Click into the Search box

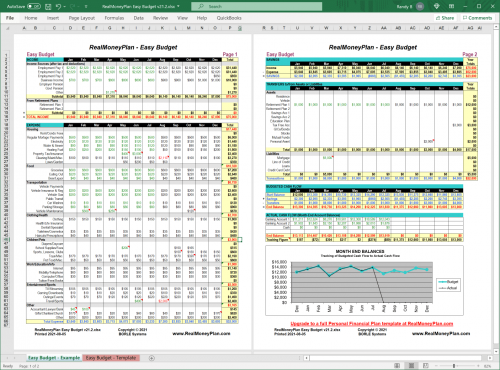tap(257, 6)
